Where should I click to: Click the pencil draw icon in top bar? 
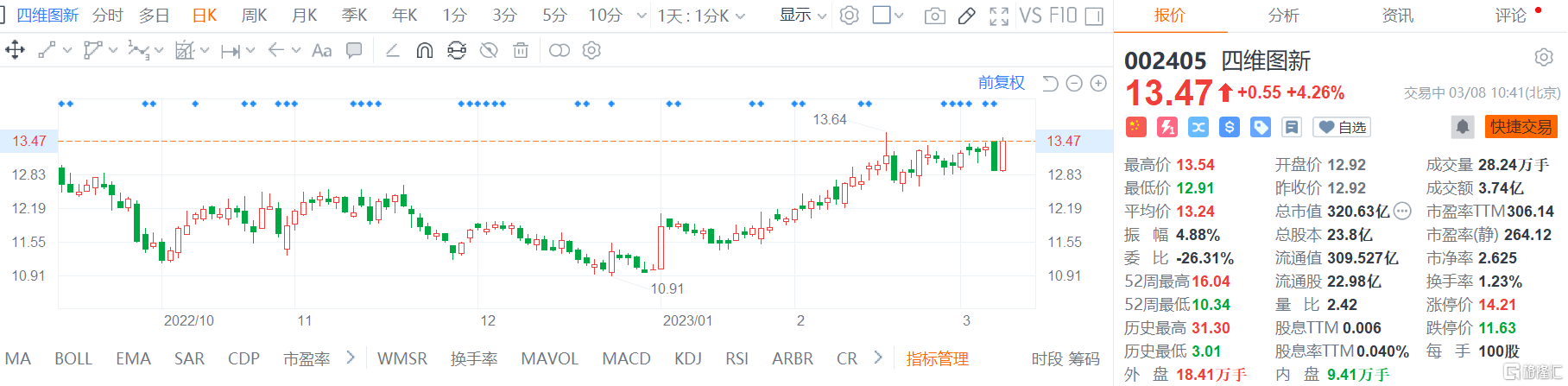pos(967,16)
